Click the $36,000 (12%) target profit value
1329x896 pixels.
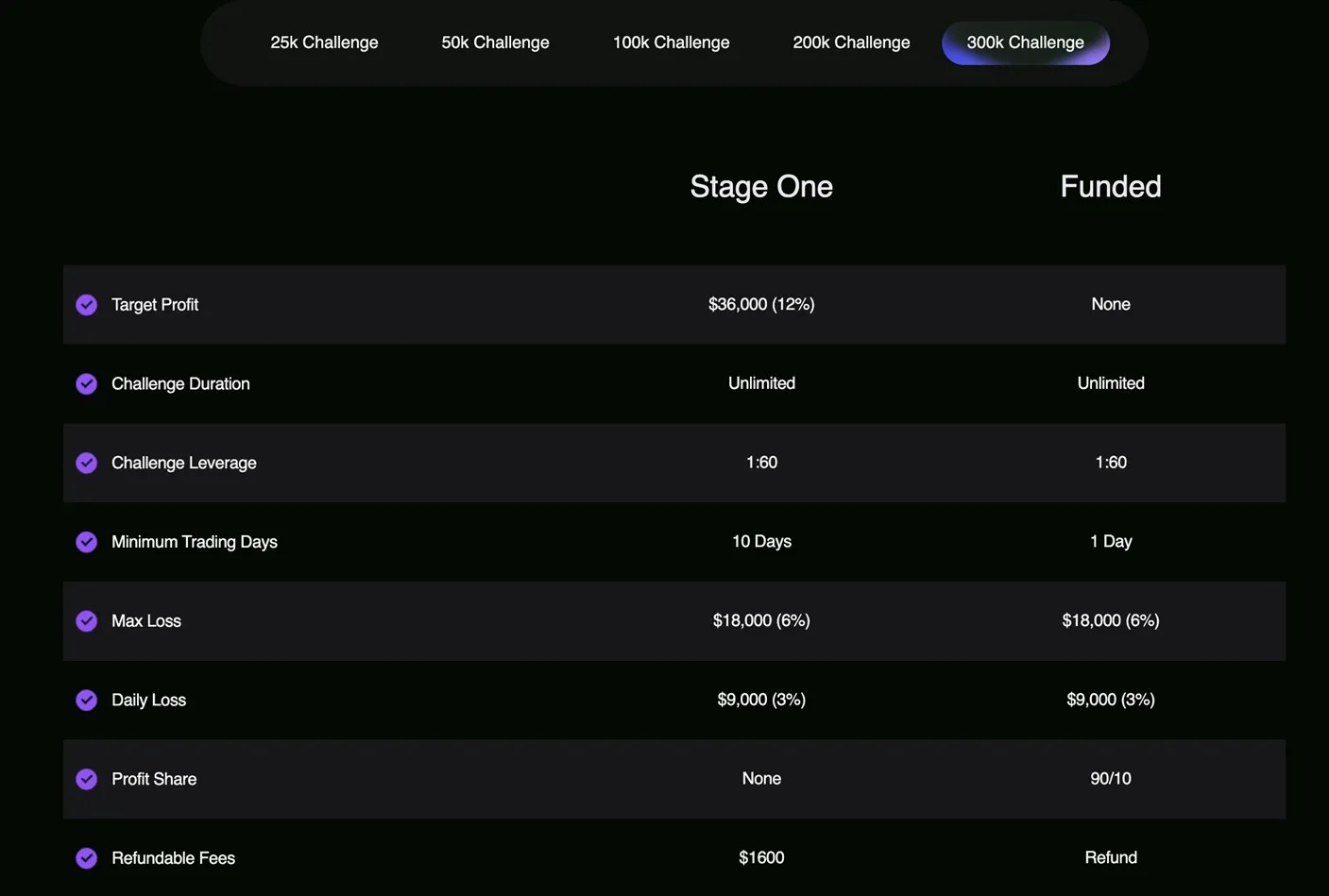[x=761, y=304]
